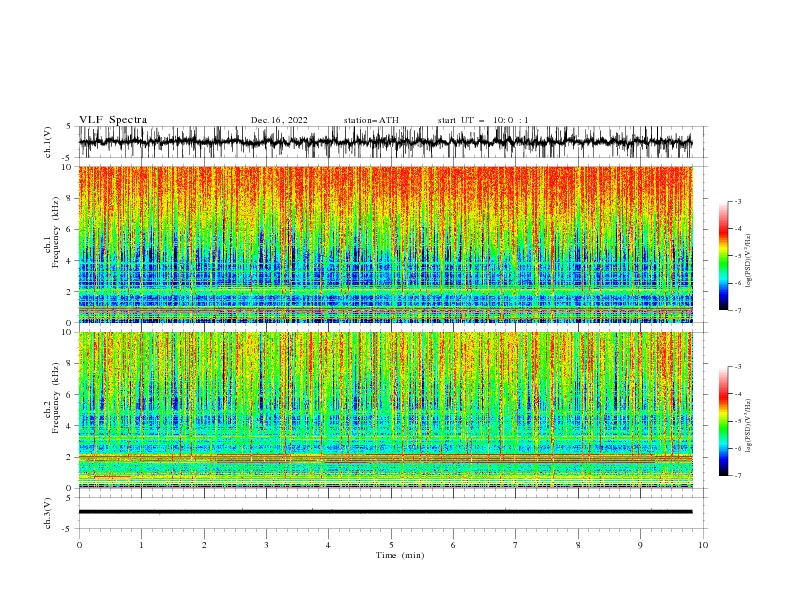This screenshot has height=612, width=792.
Task: Click the "start UT = 10:0 :1" label
Action: click(483, 120)
